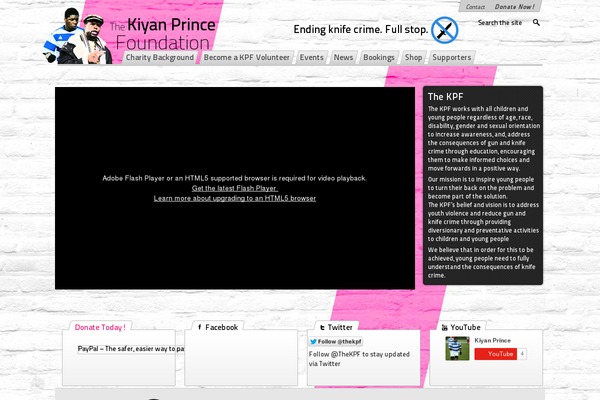
Task: Click the header photo of two men
Action: pyautogui.click(x=78, y=36)
